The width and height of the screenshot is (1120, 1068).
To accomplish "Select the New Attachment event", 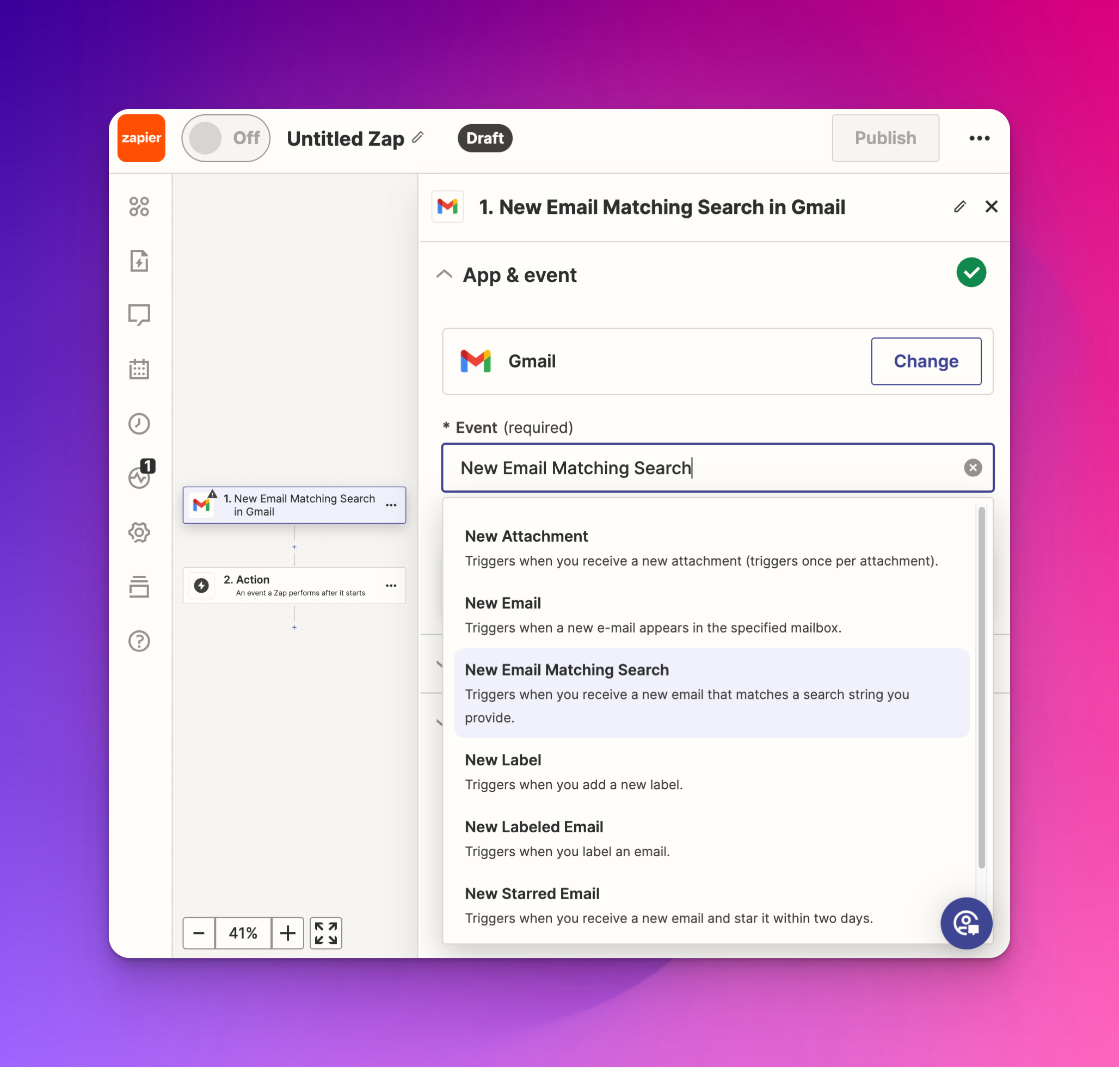I will point(526,536).
